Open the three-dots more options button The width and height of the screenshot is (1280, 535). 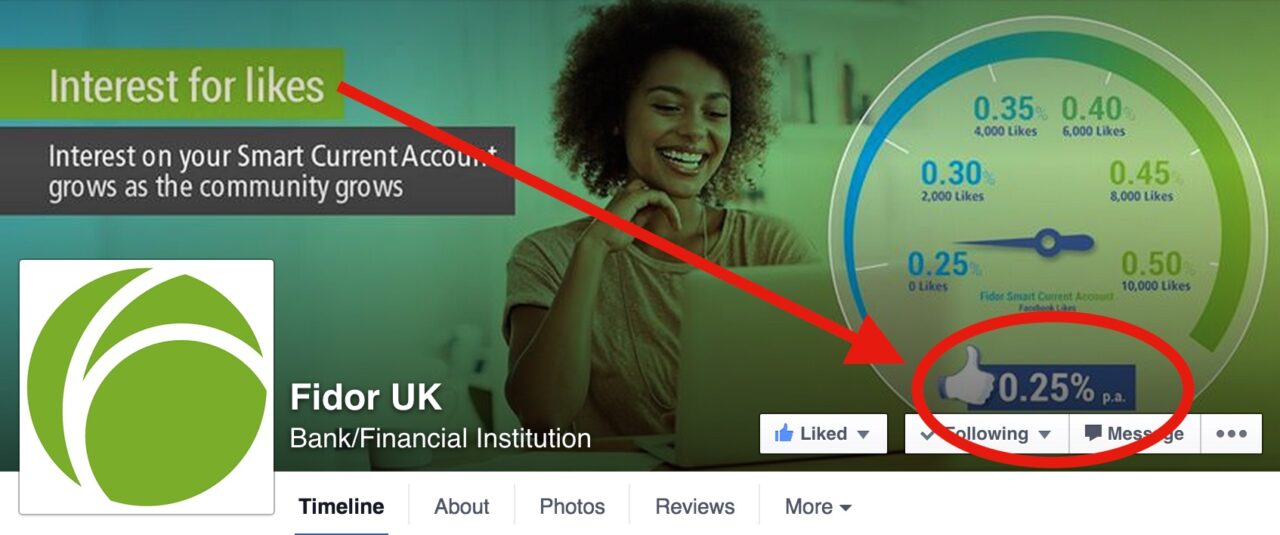1231,434
